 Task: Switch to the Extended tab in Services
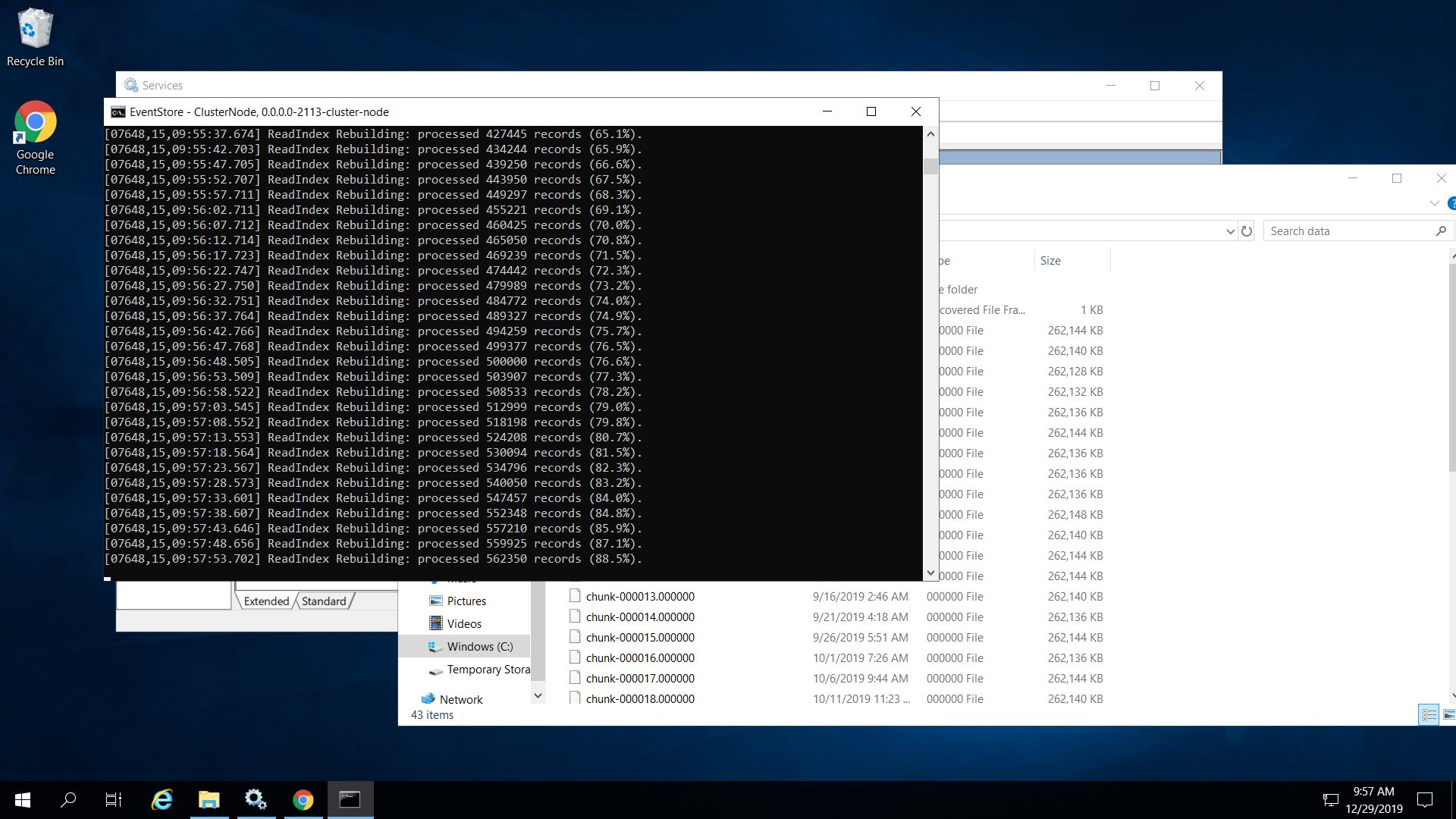click(x=266, y=601)
